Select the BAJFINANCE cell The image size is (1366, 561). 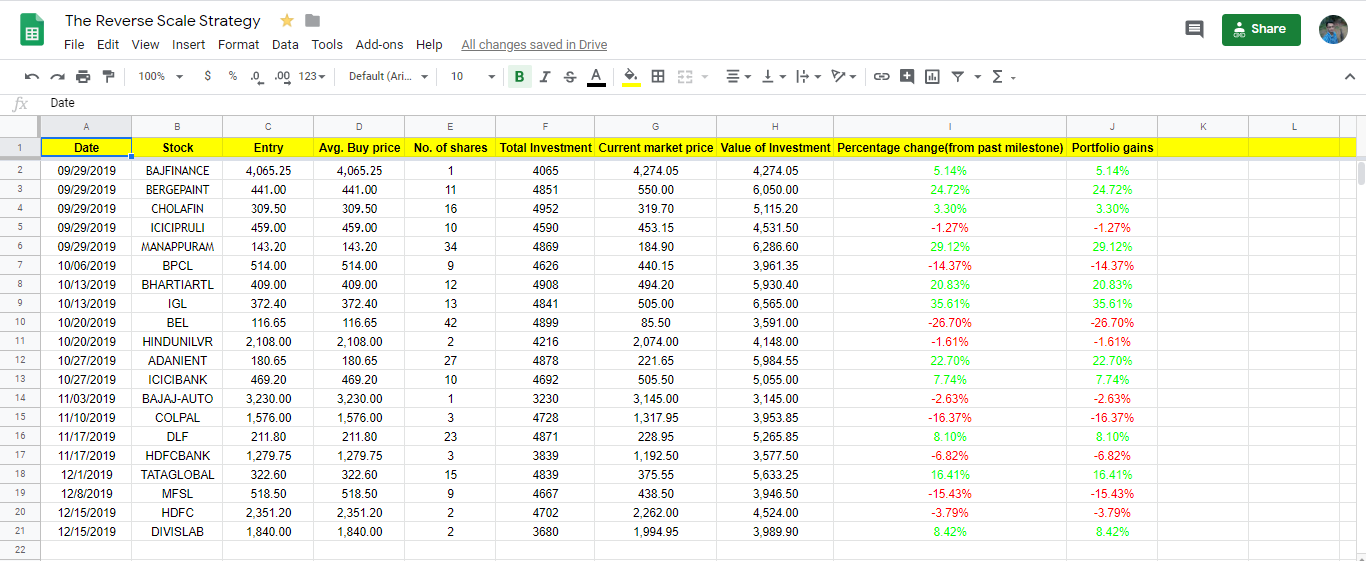tap(177, 171)
